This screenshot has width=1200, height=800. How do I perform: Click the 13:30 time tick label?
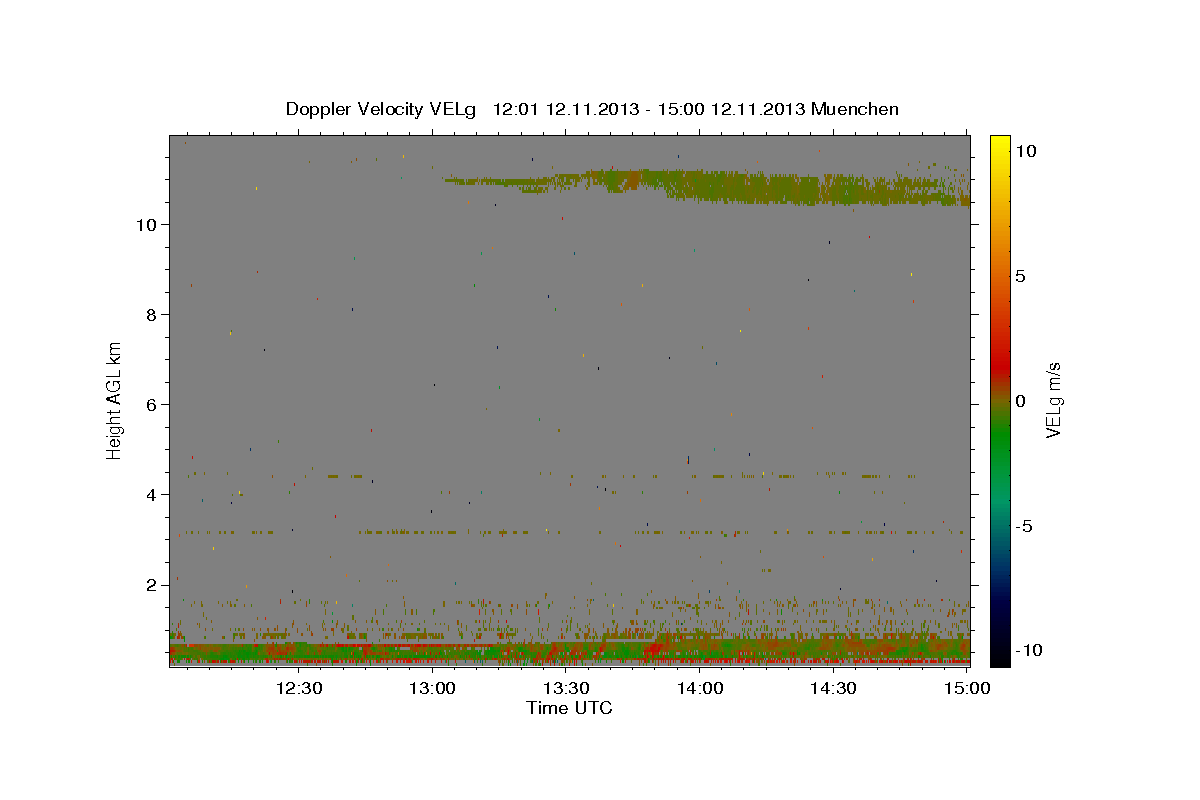(x=565, y=688)
